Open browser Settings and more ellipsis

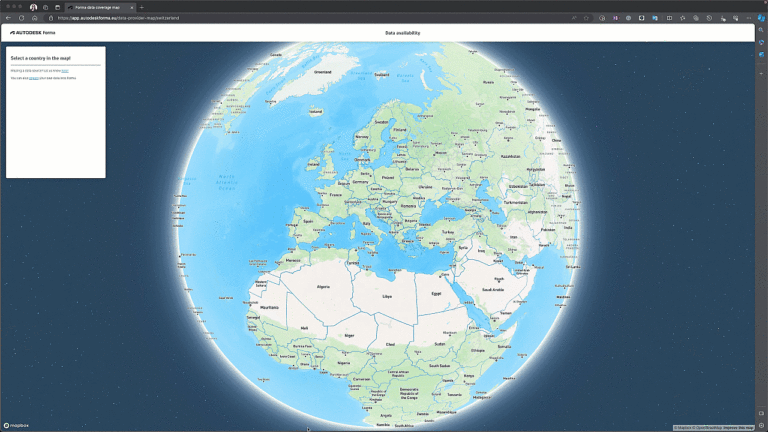(748, 18)
